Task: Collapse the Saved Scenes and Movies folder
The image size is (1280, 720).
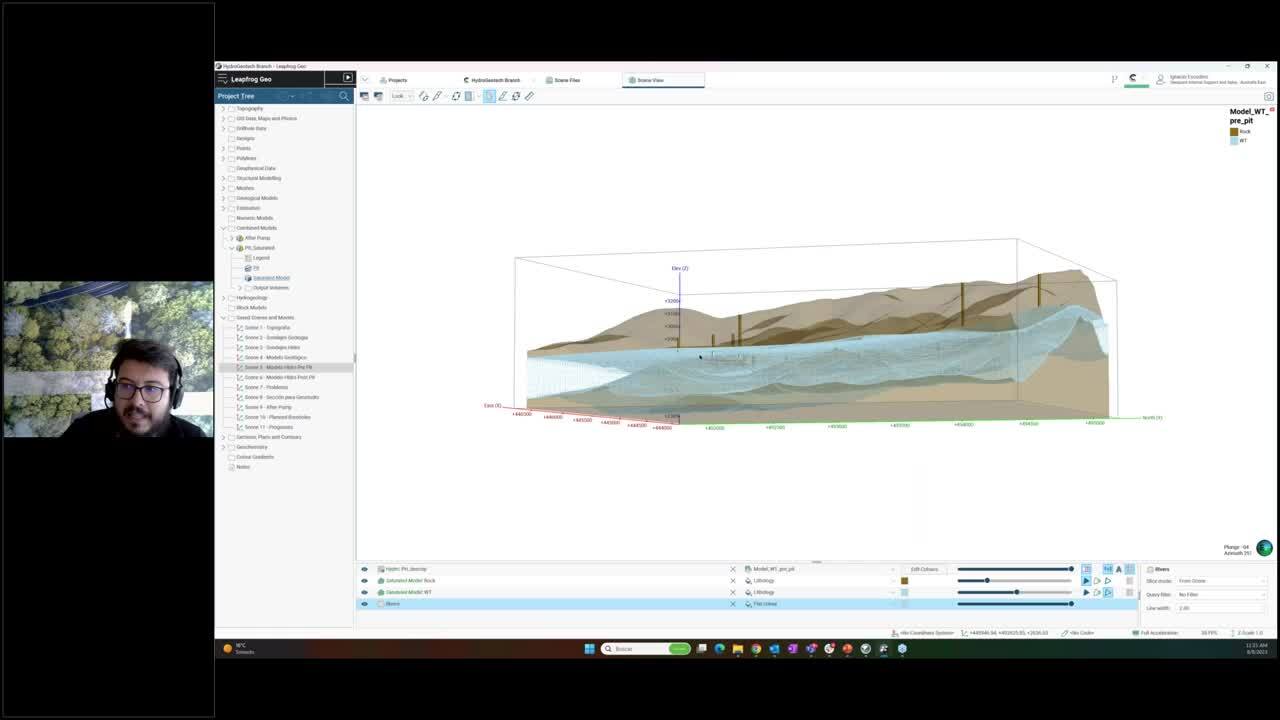Action: coord(223,317)
